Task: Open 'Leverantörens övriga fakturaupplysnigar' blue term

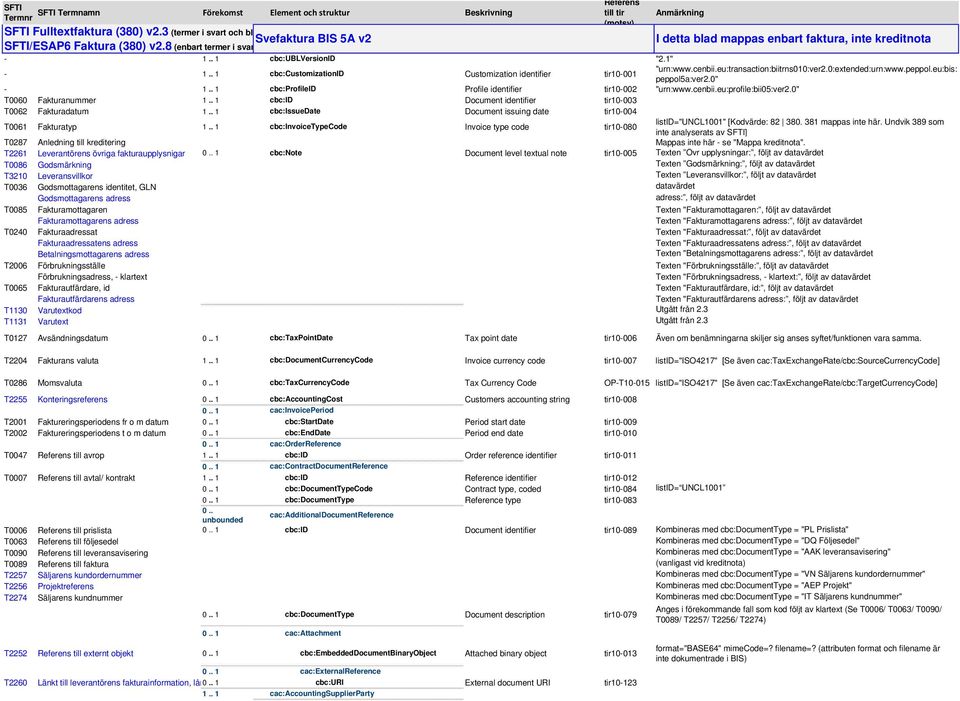Action: pyautogui.click(x=111, y=154)
